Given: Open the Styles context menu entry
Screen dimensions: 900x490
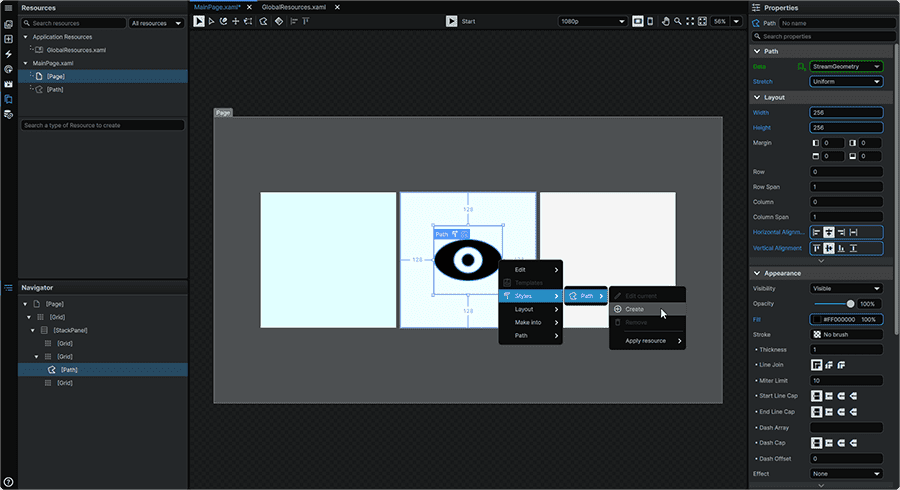Looking at the screenshot, I should point(530,296).
